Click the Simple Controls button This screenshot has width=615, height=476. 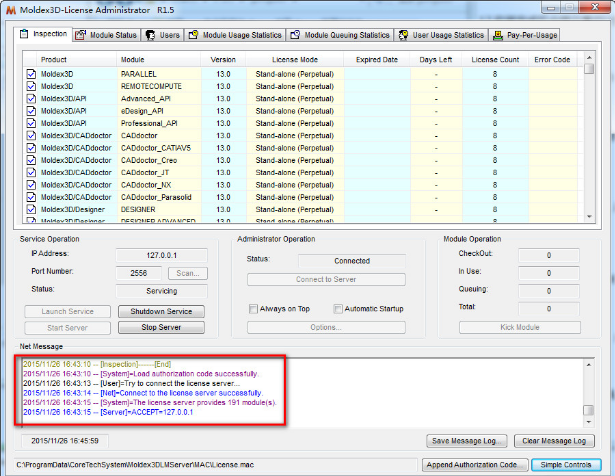point(566,465)
